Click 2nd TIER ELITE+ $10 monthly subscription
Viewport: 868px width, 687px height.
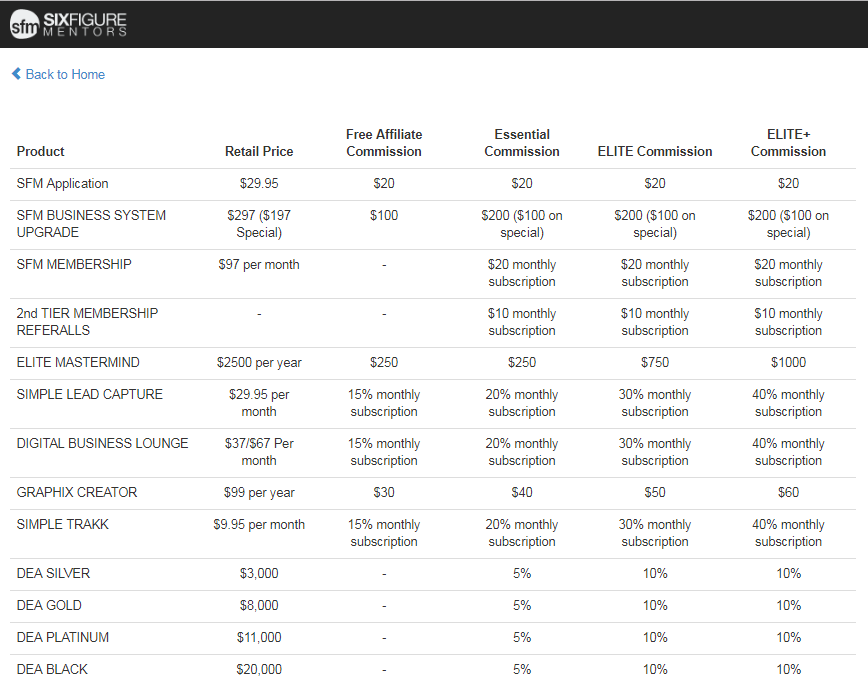(788, 322)
